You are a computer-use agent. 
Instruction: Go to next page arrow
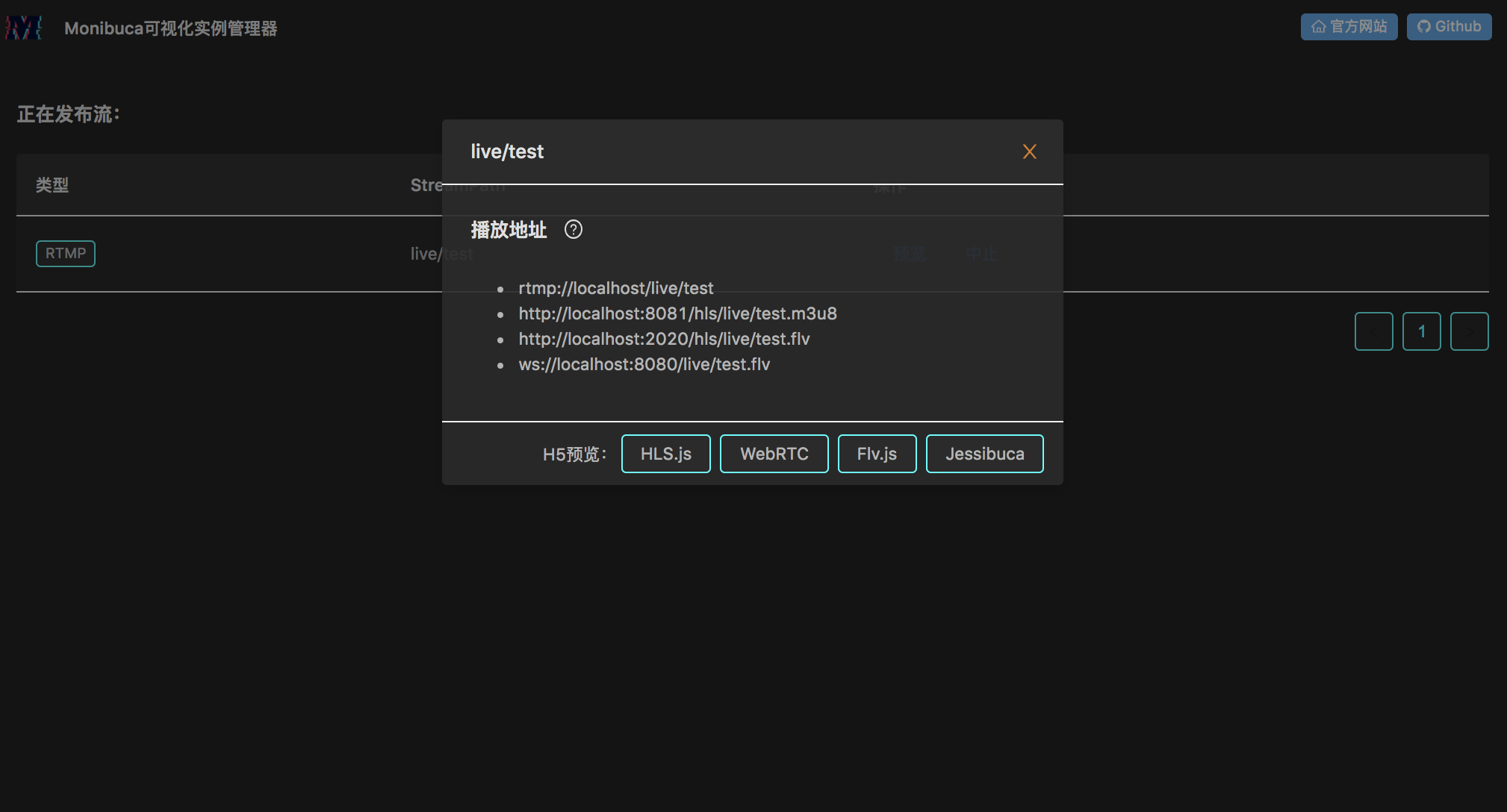pyautogui.click(x=1469, y=331)
